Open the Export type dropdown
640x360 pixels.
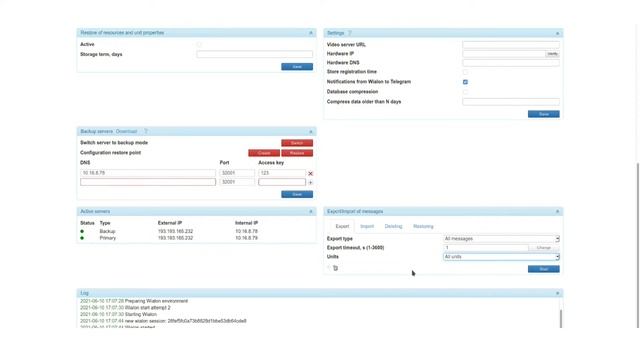coord(501,239)
